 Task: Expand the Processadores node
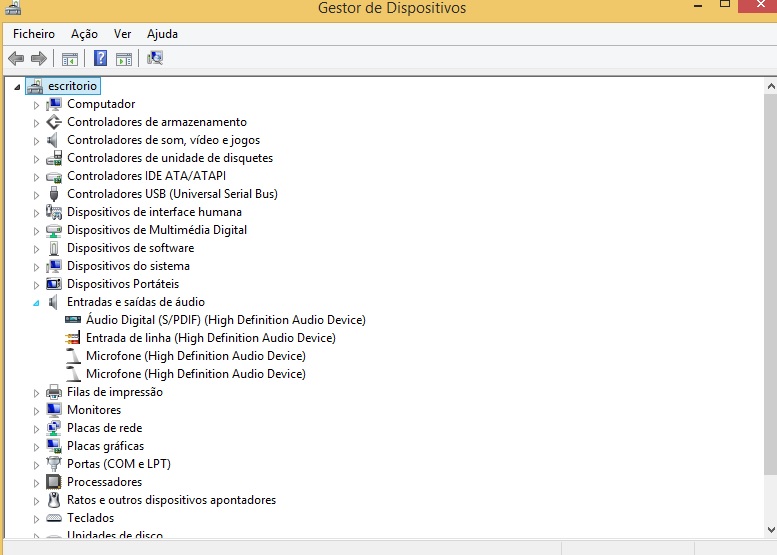[x=36, y=483]
